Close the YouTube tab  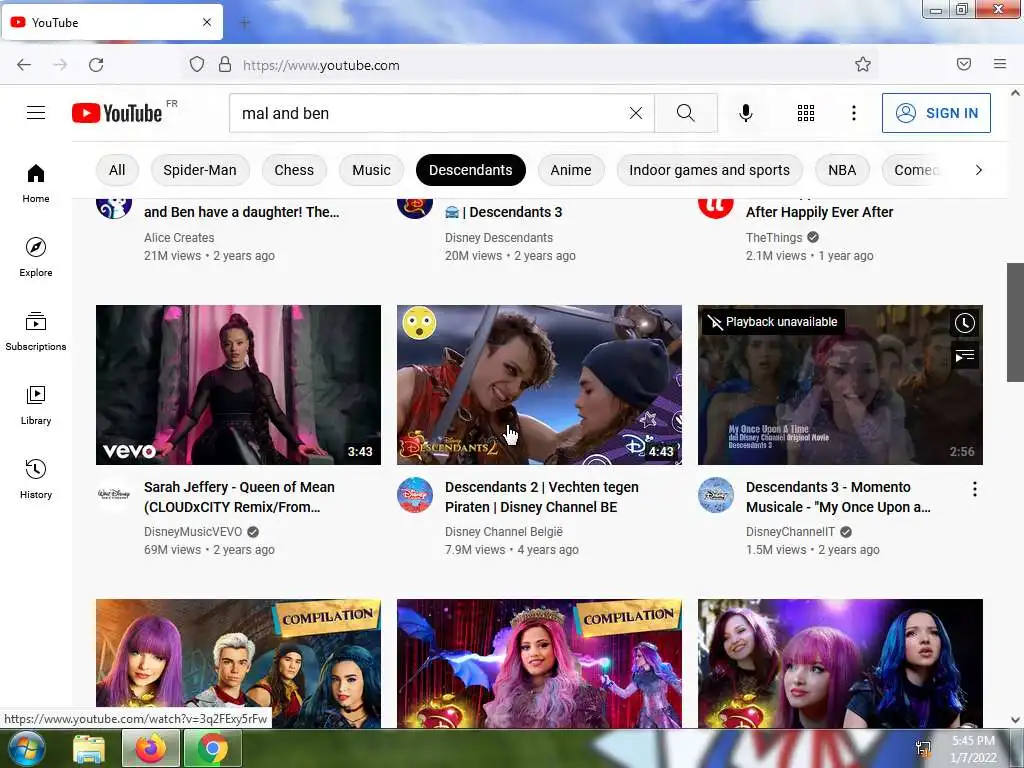[207, 22]
